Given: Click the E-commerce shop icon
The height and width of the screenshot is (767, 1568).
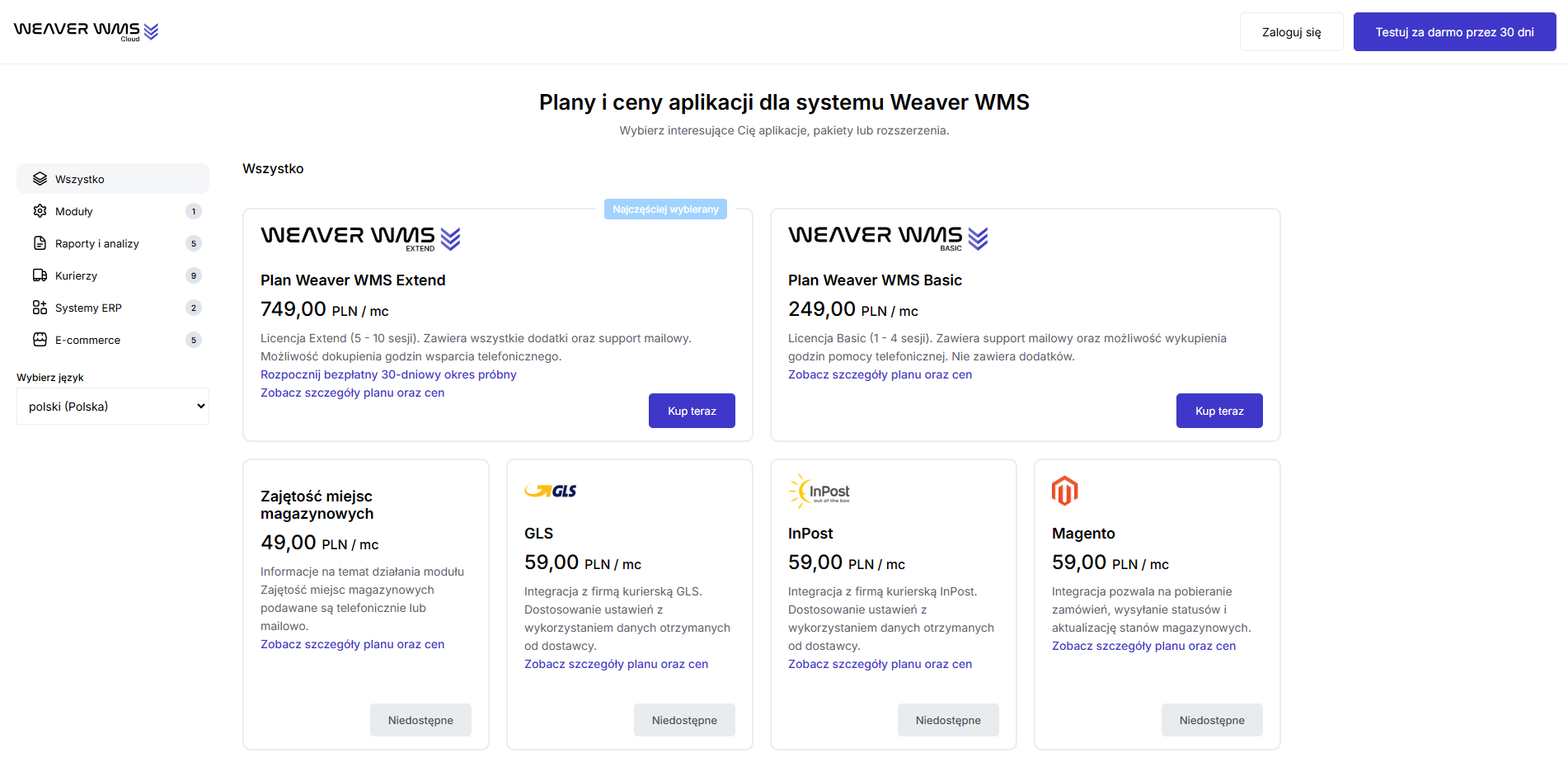Looking at the screenshot, I should (x=40, y=340).
